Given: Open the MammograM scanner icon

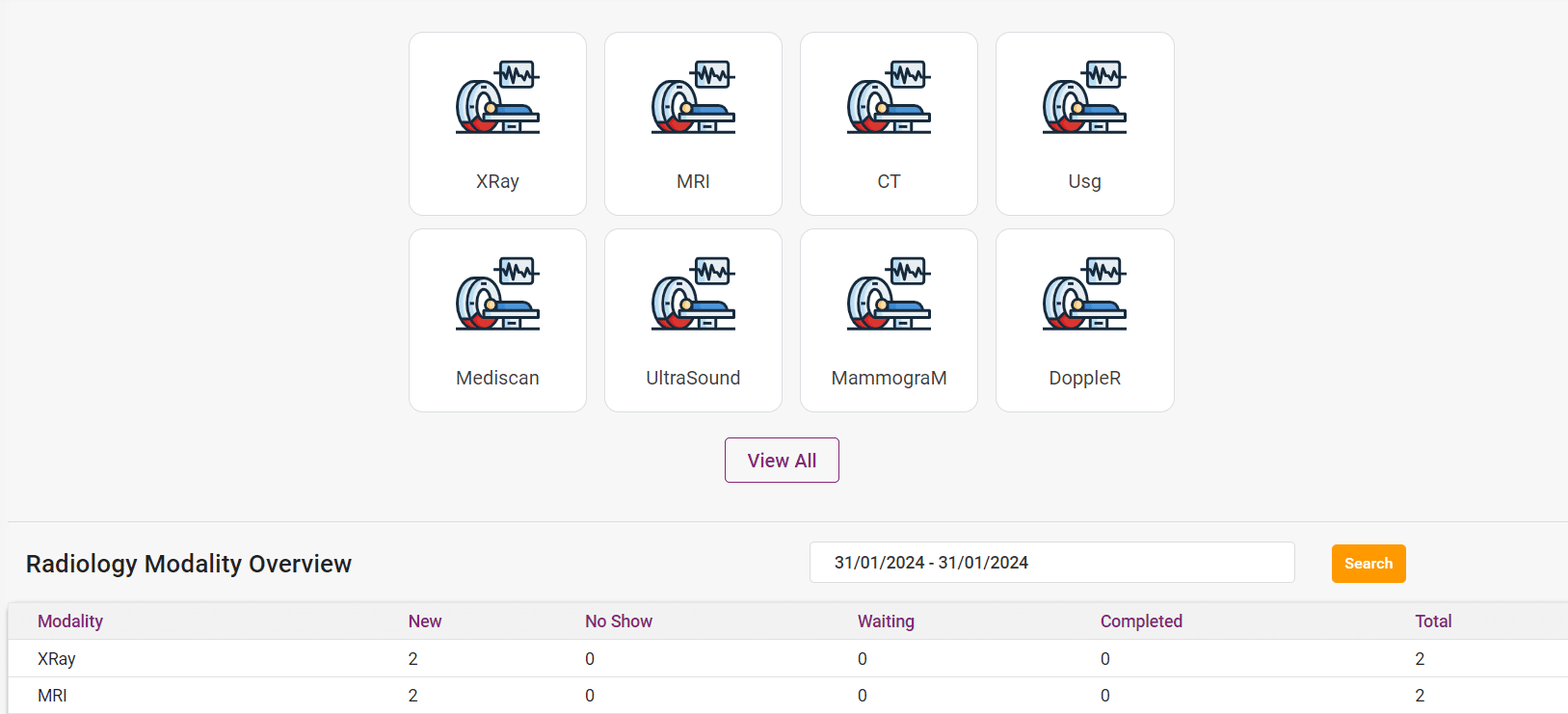Looking at the screenshot, I should pos(889,295).
